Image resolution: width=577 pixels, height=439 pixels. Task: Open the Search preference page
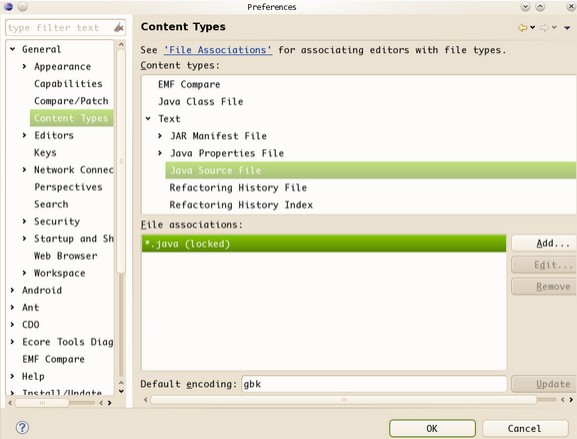point(51,204)
